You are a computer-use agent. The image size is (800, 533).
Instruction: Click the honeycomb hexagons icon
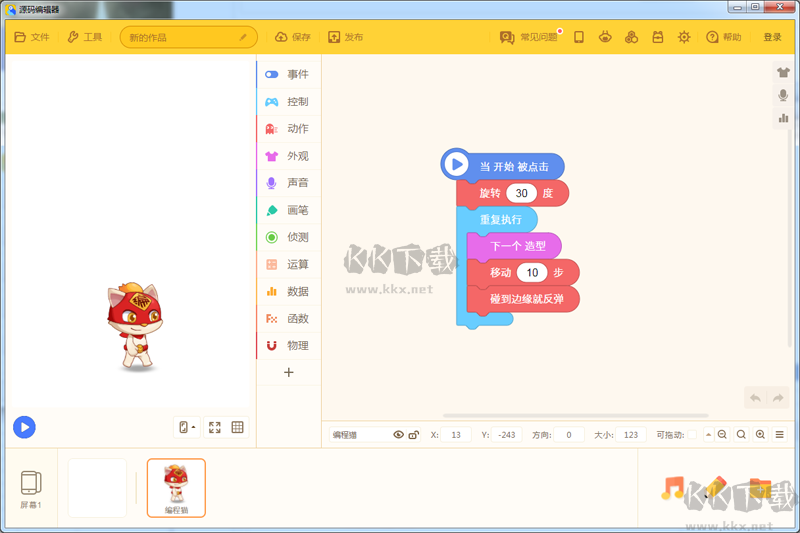pos(632,37)
